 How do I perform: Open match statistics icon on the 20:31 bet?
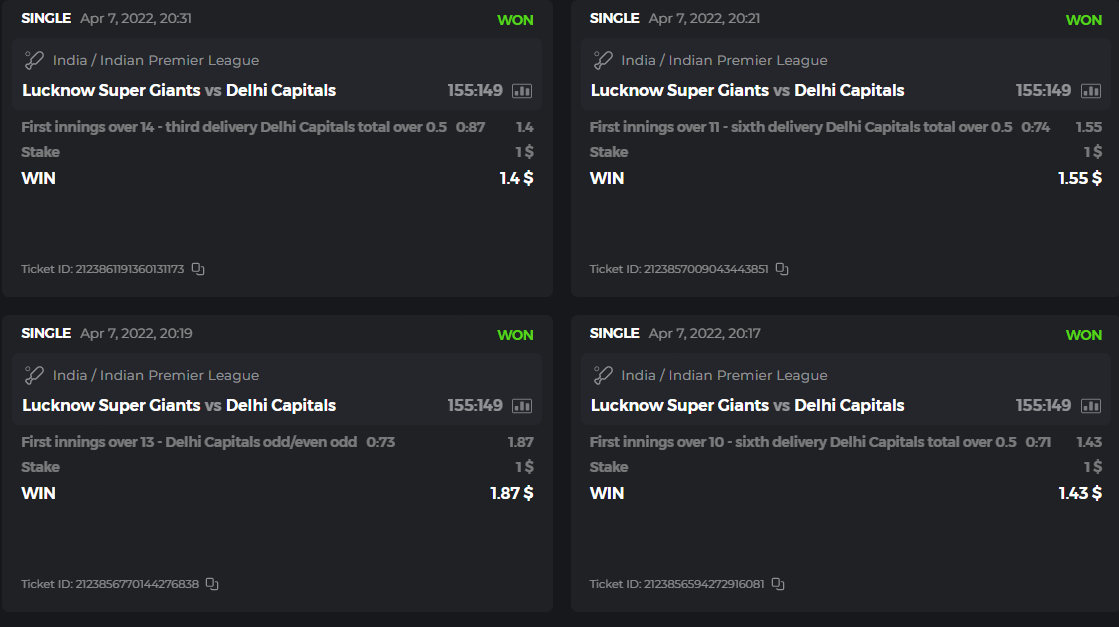522,91
